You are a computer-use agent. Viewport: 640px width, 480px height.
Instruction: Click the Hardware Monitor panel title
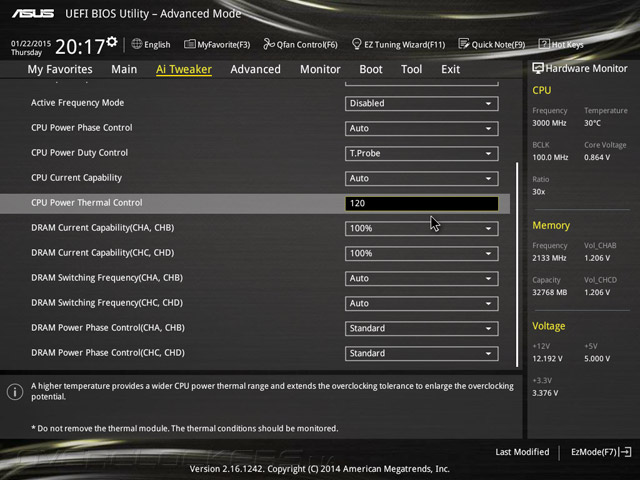point(586,69)
